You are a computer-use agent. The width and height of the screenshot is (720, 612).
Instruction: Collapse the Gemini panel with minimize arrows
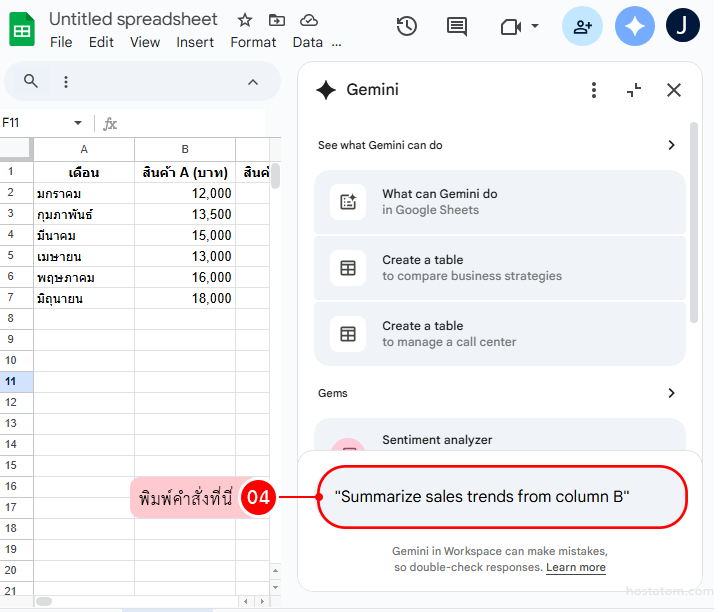[x=634, y=90]
